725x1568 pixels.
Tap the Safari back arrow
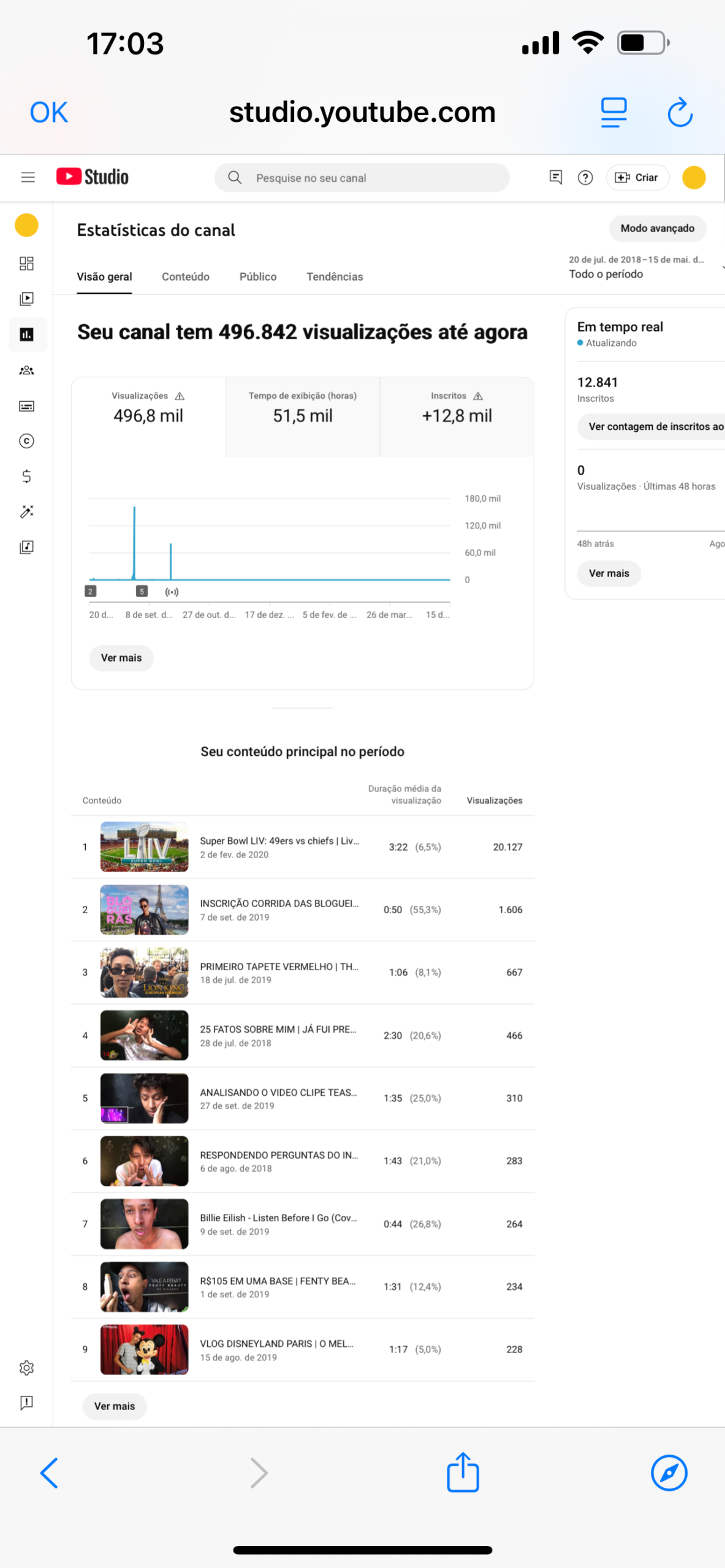[49, 1473]
